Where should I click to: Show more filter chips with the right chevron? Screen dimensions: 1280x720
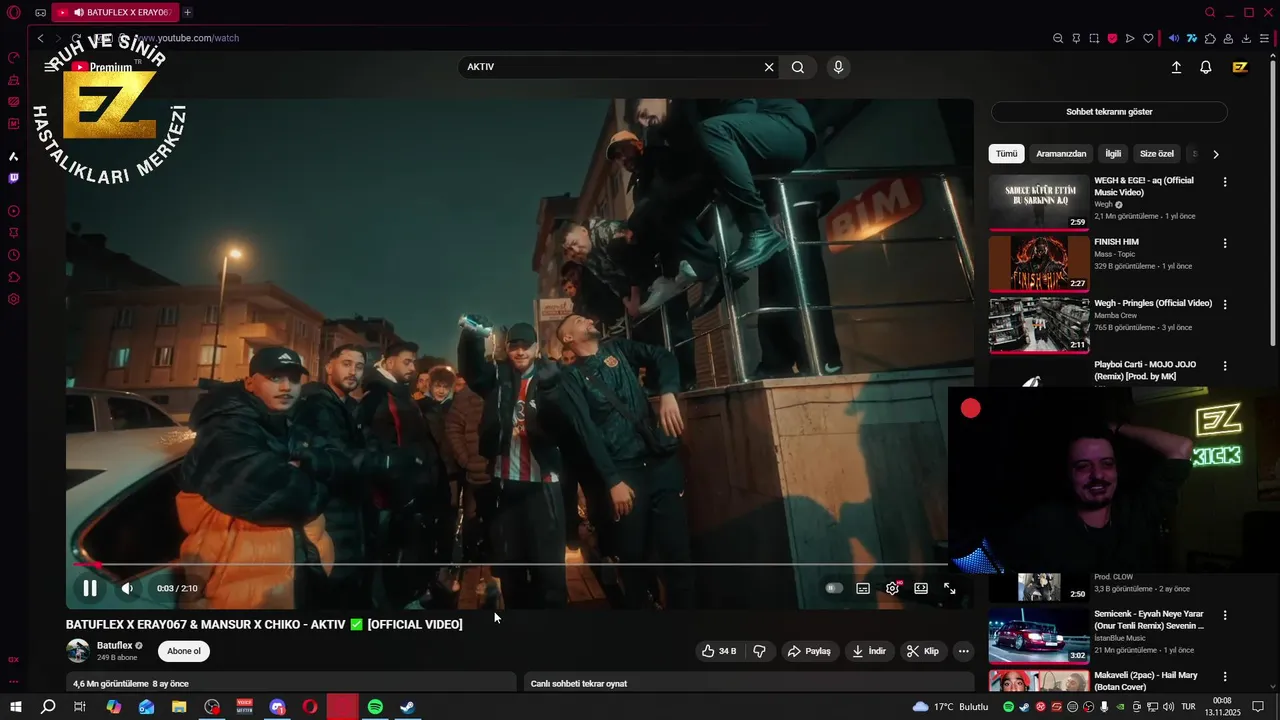point(1216,154)
